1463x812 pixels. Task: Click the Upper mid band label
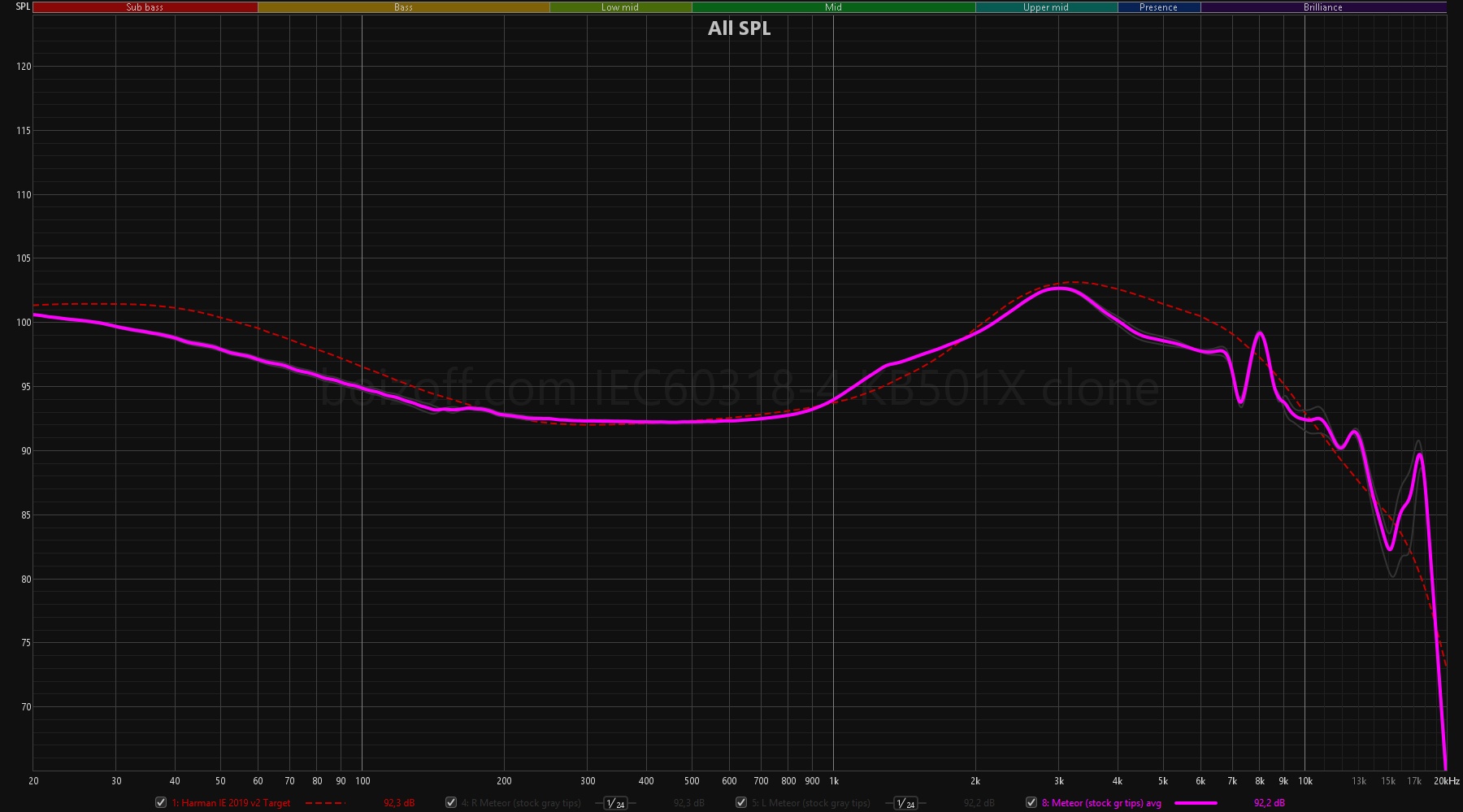(x=1046, y=7)
